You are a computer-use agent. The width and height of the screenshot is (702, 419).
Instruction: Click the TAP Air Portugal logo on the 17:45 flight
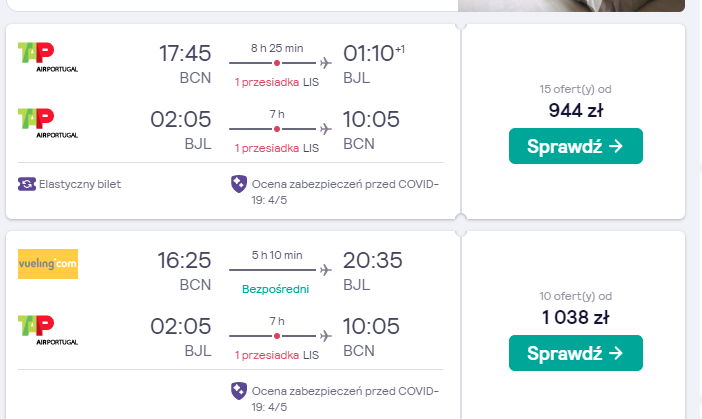[48, 57]
